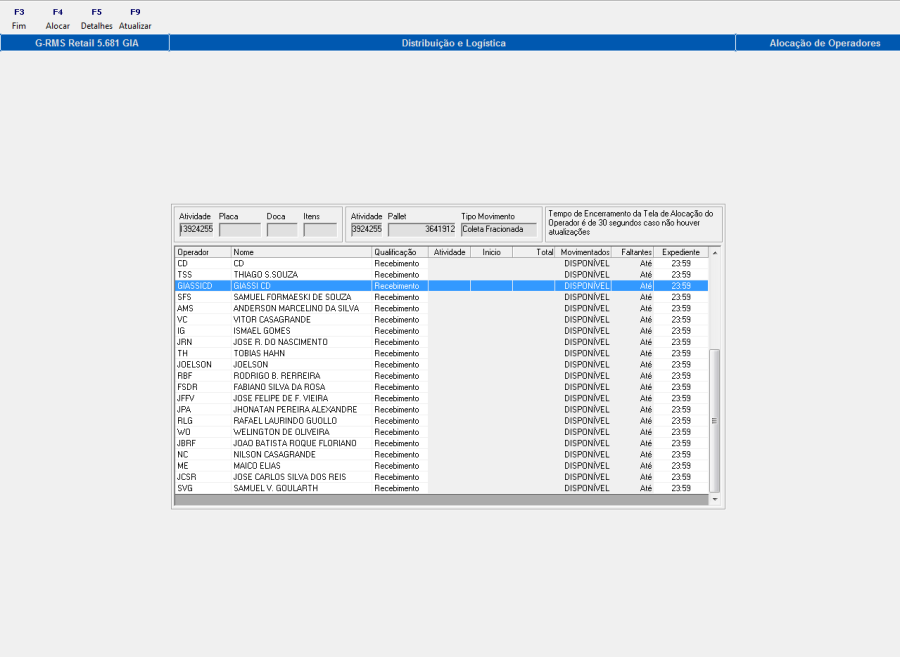The width and height of the screenshot is (900, 657).
Task: Click operator code FSDR
Action: (187, 387)
